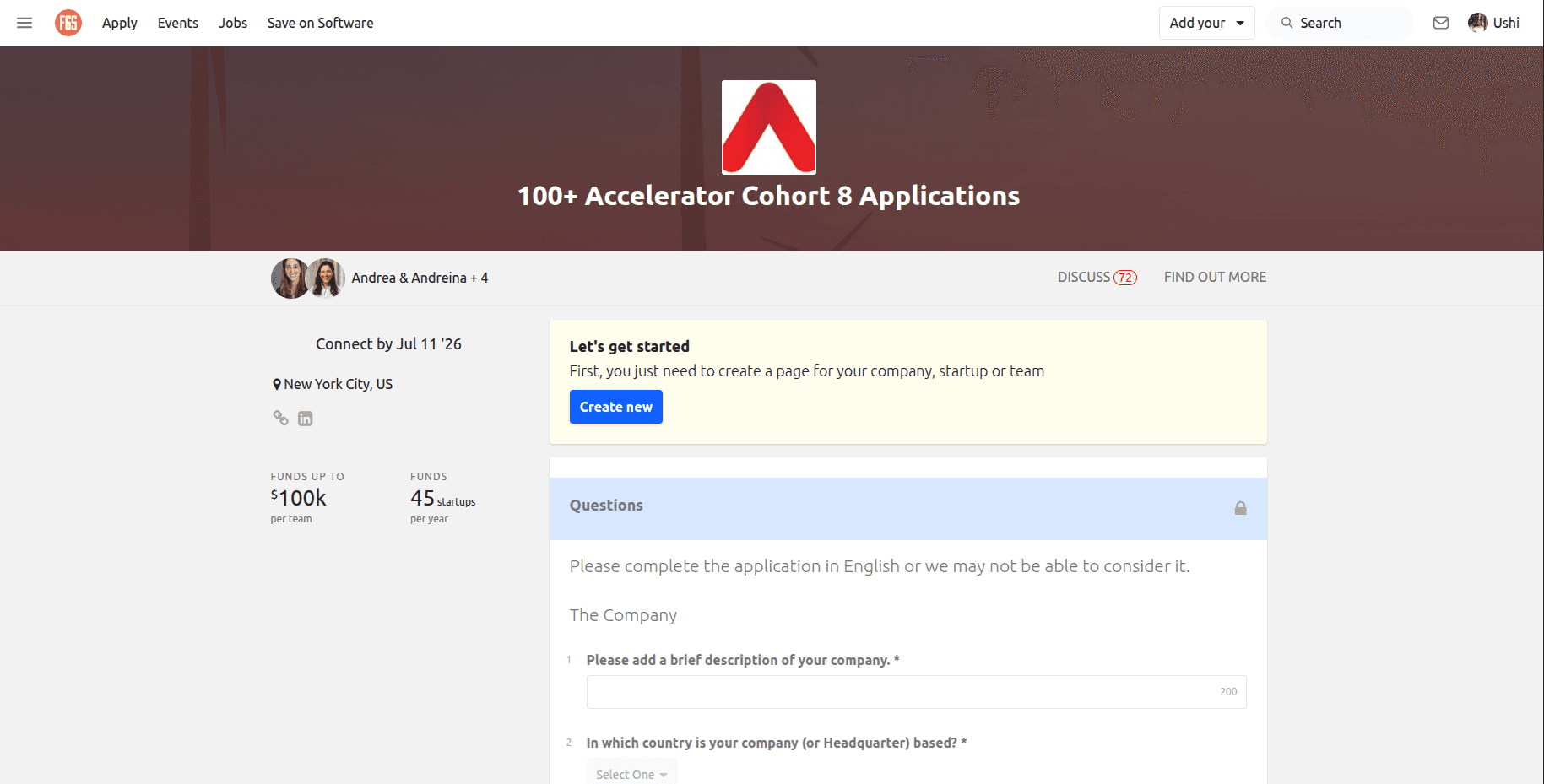Click the F6S logo
This screenshot has width=1544, height=784.
[68, 23]
